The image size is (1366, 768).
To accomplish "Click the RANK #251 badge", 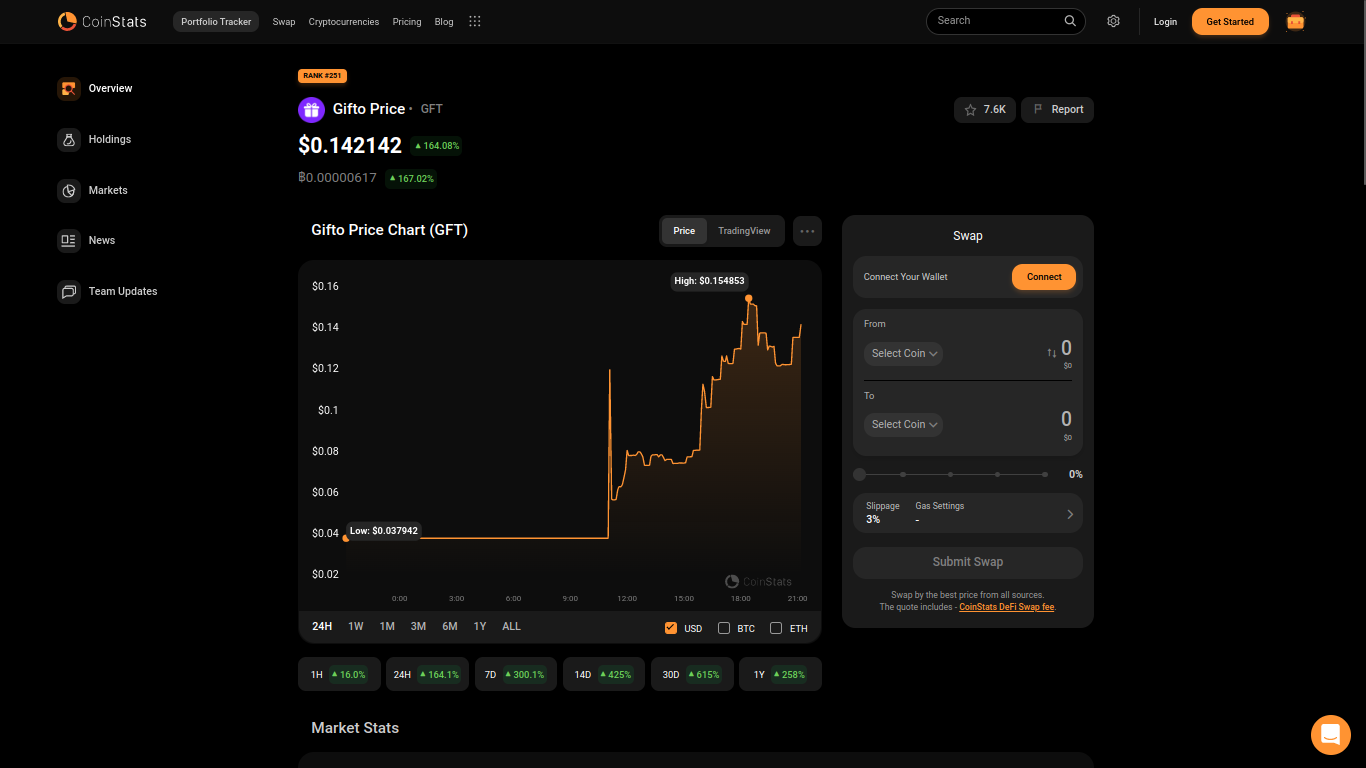I will point(322,76).
